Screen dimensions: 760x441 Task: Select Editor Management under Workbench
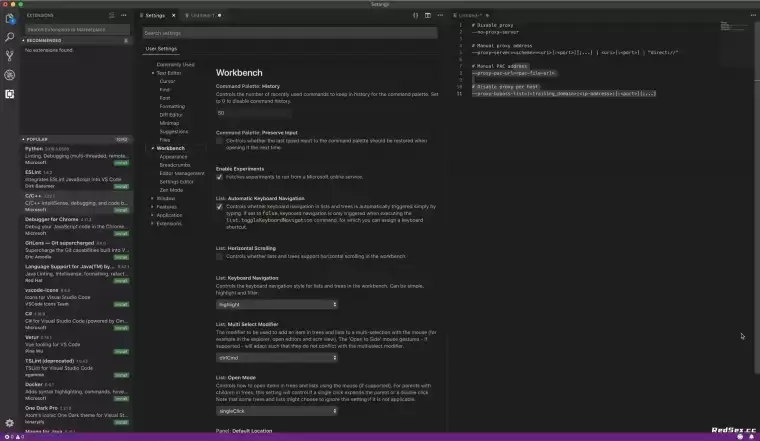coord(182,173)
